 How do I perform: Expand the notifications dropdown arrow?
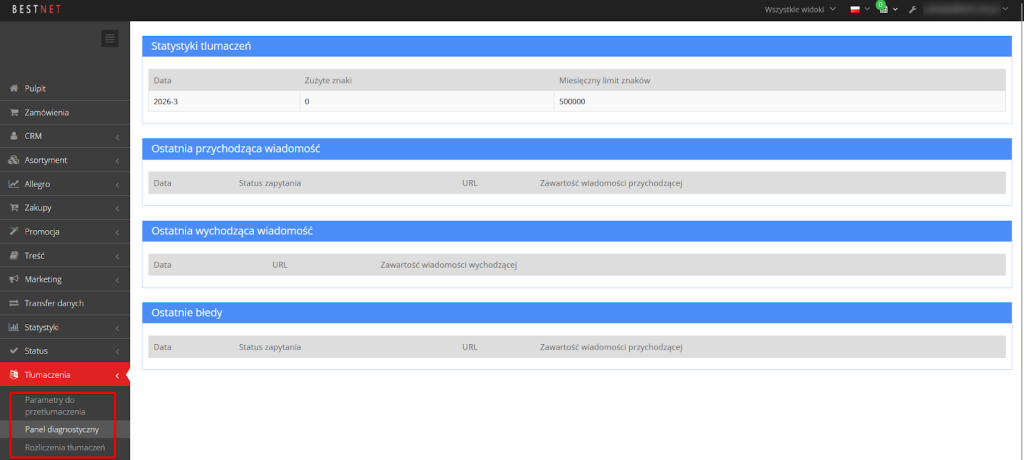[x=895, y=10]
